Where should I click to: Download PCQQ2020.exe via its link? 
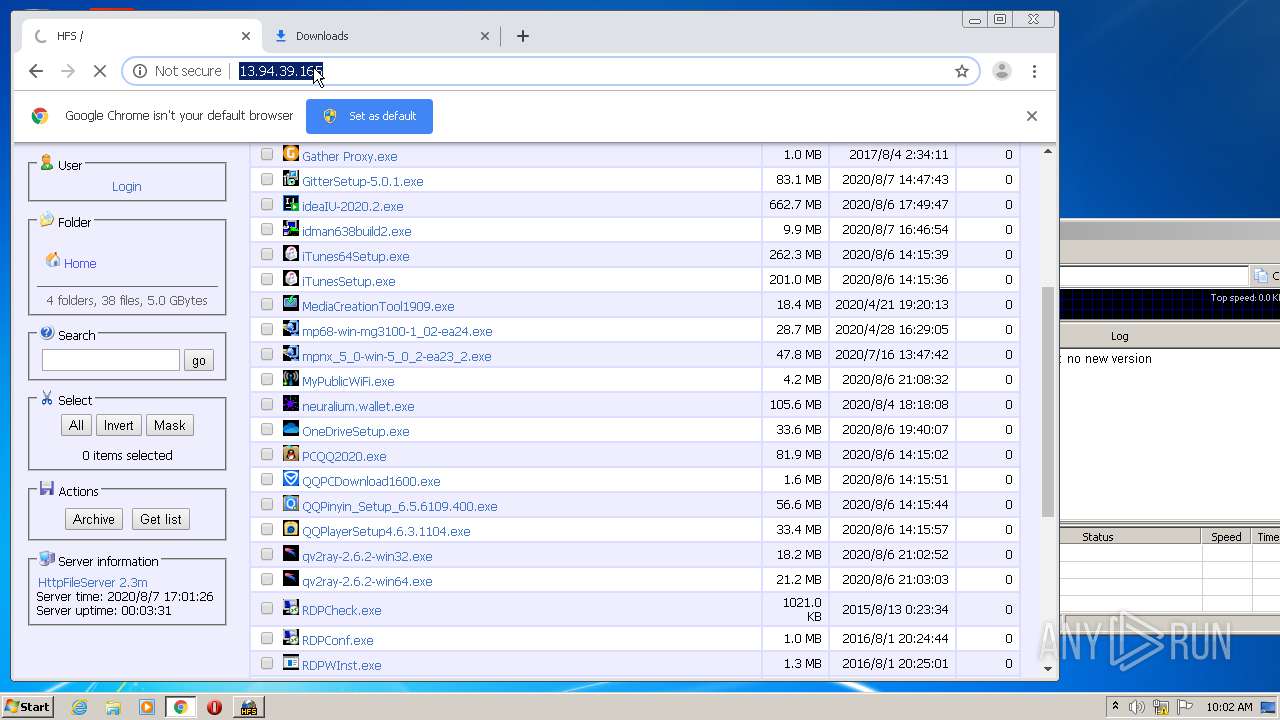(344, 456)
